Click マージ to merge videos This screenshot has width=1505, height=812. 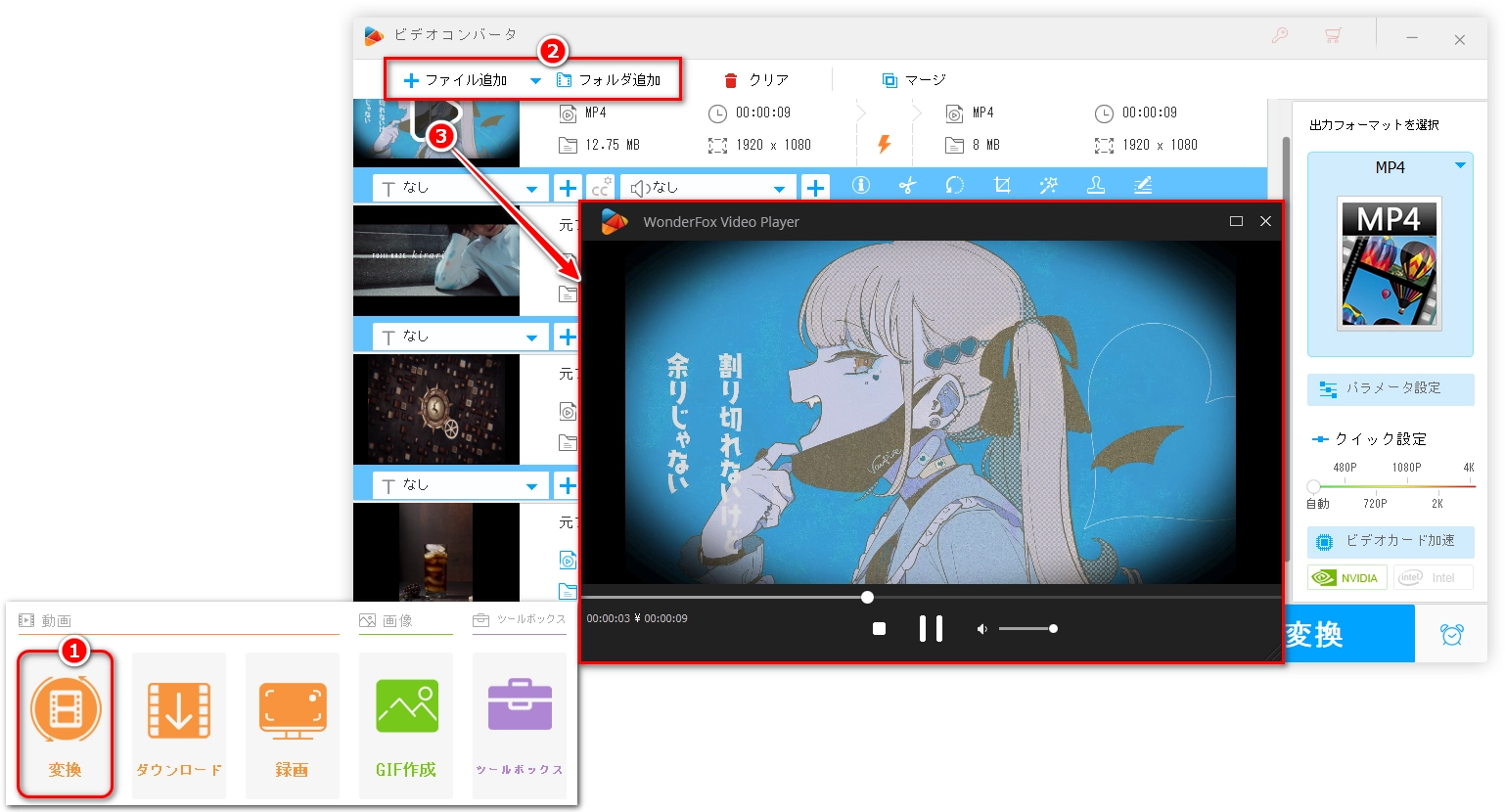(914, 80)
